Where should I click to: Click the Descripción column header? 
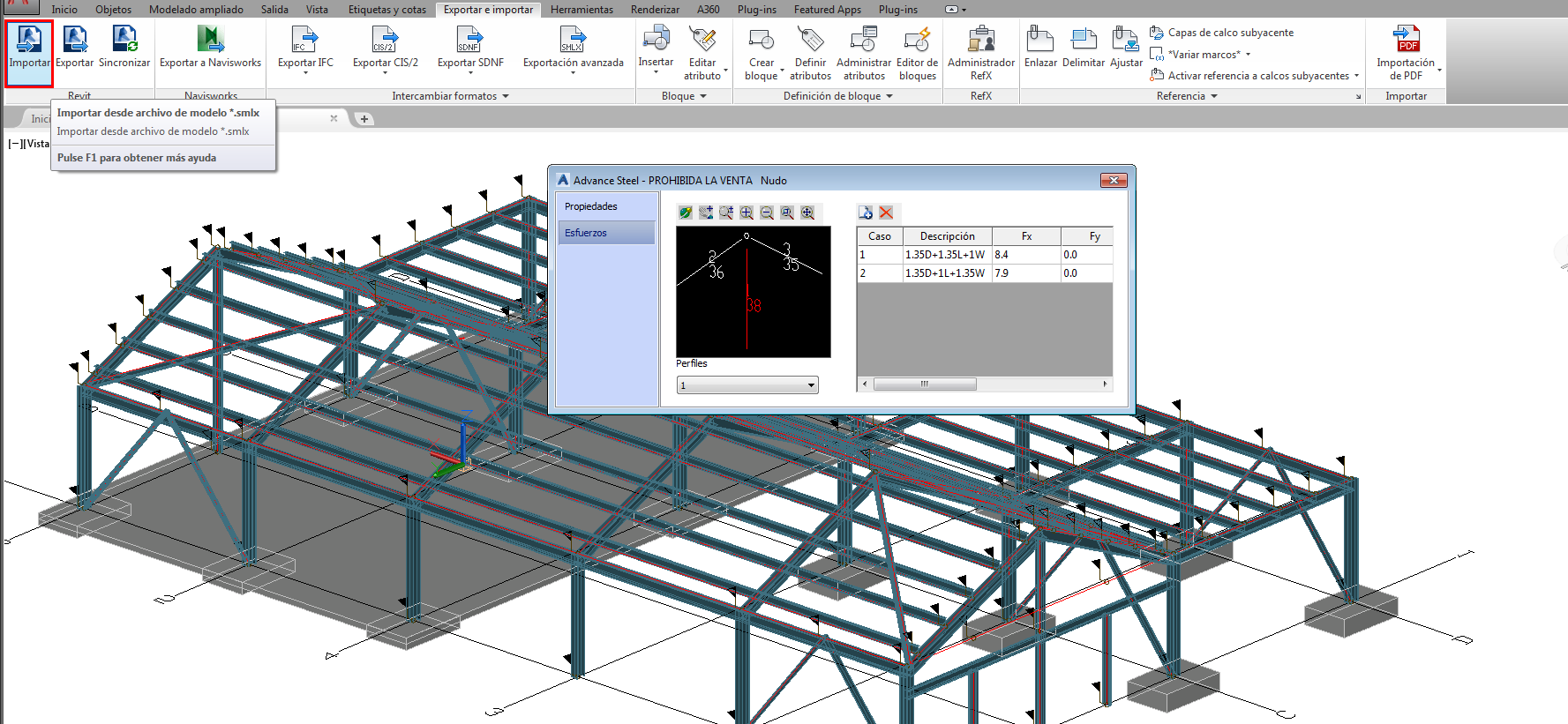948,236
